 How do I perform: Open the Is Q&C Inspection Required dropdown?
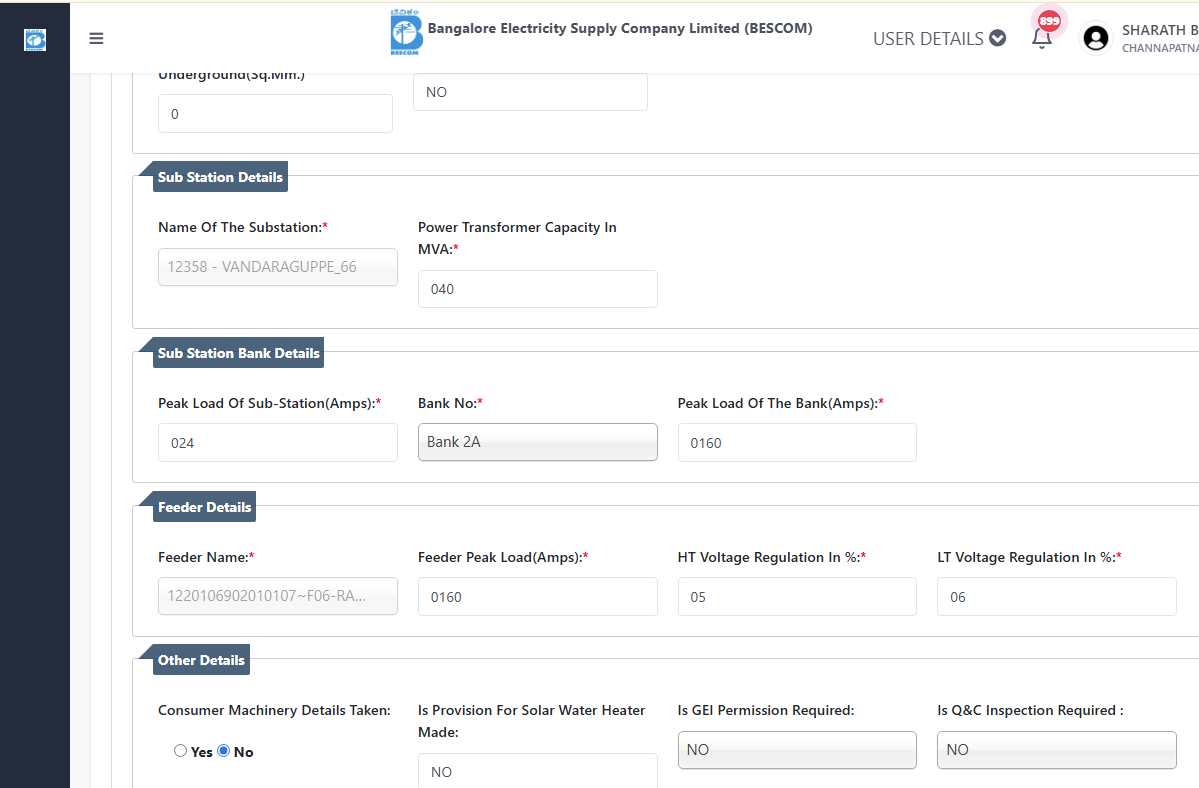click(x=1056, y=750)
